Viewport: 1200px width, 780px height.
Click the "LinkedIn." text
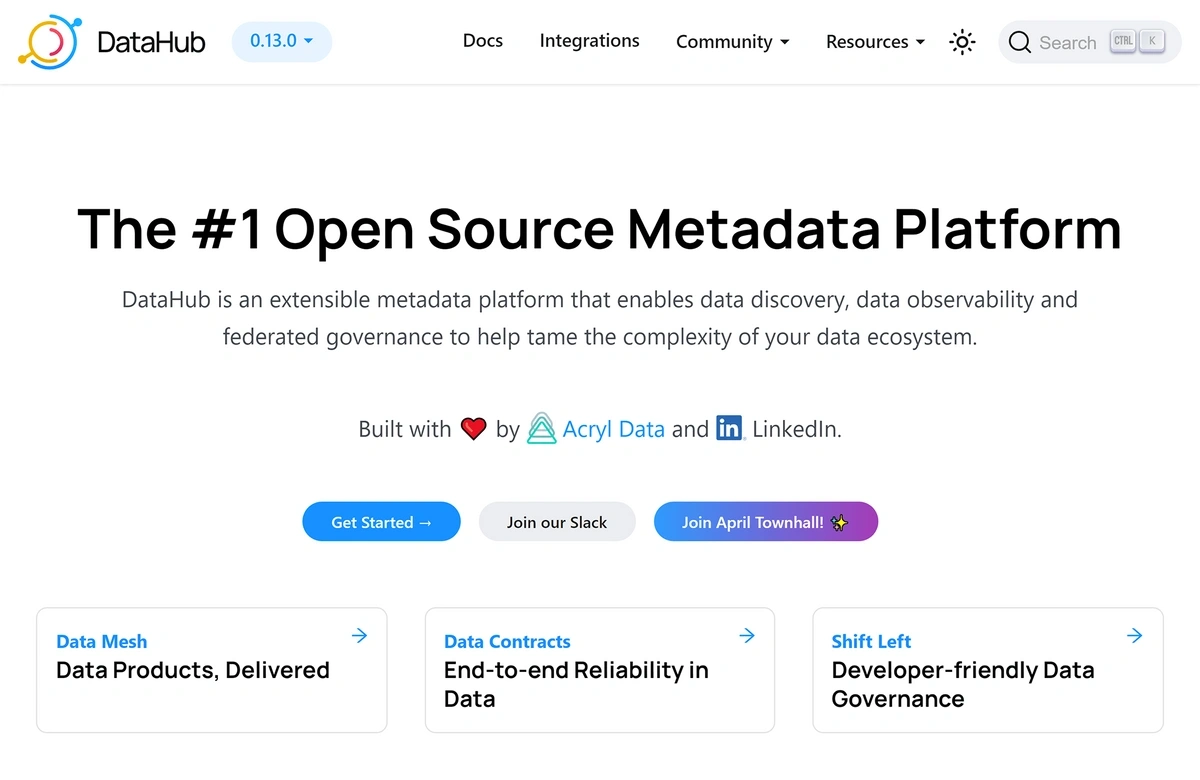797,429
